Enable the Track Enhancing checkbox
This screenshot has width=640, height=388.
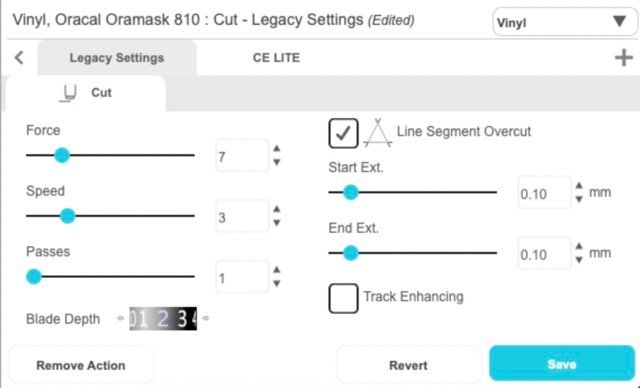click(343, 298)
